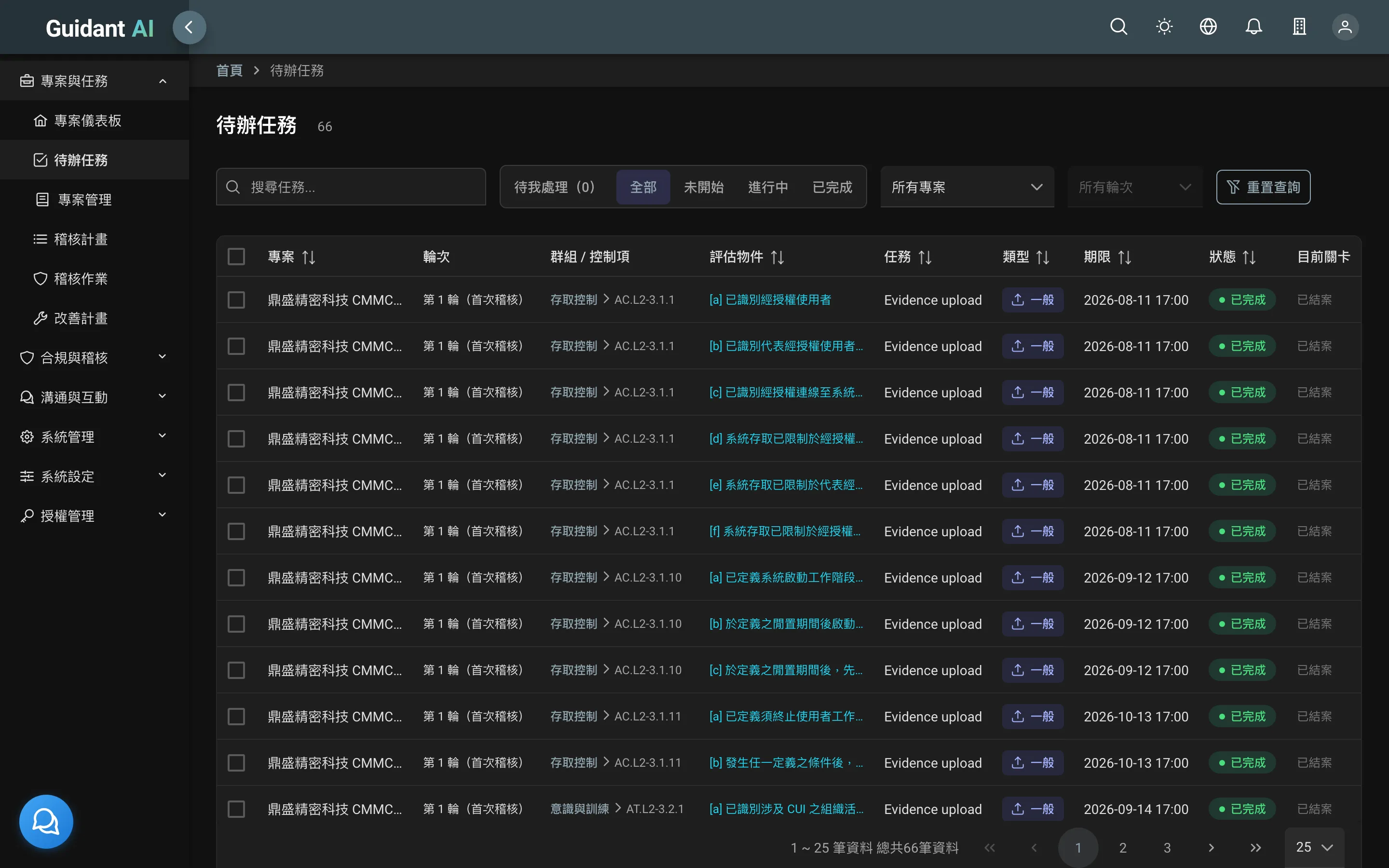
Task: Open 專案儀表板 in the sidebar
Action: click(x=95, y=121)
